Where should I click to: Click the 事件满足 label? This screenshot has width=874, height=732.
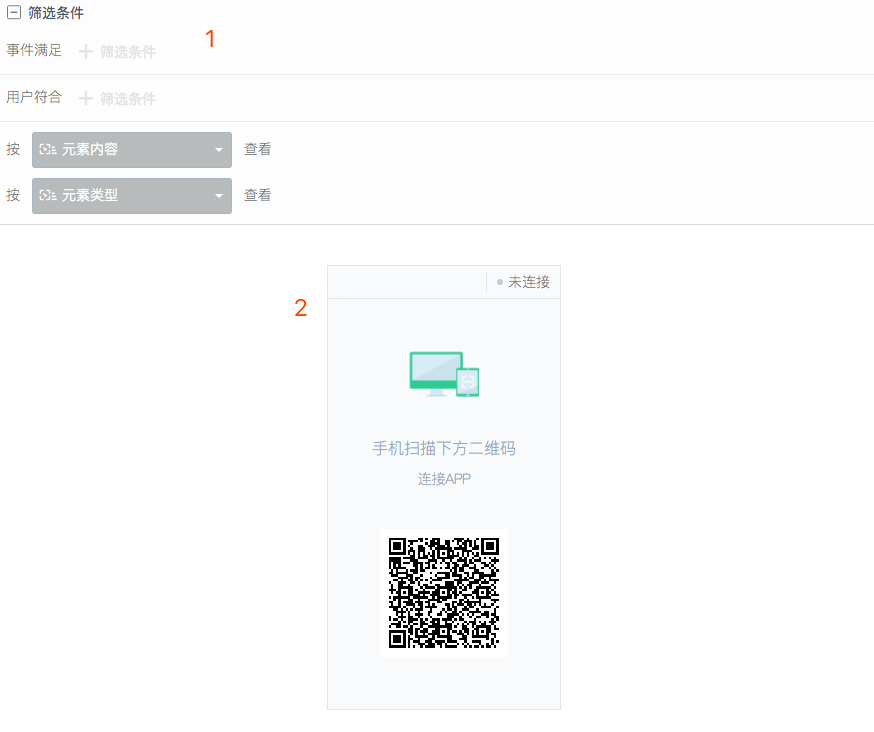point(34,50)
